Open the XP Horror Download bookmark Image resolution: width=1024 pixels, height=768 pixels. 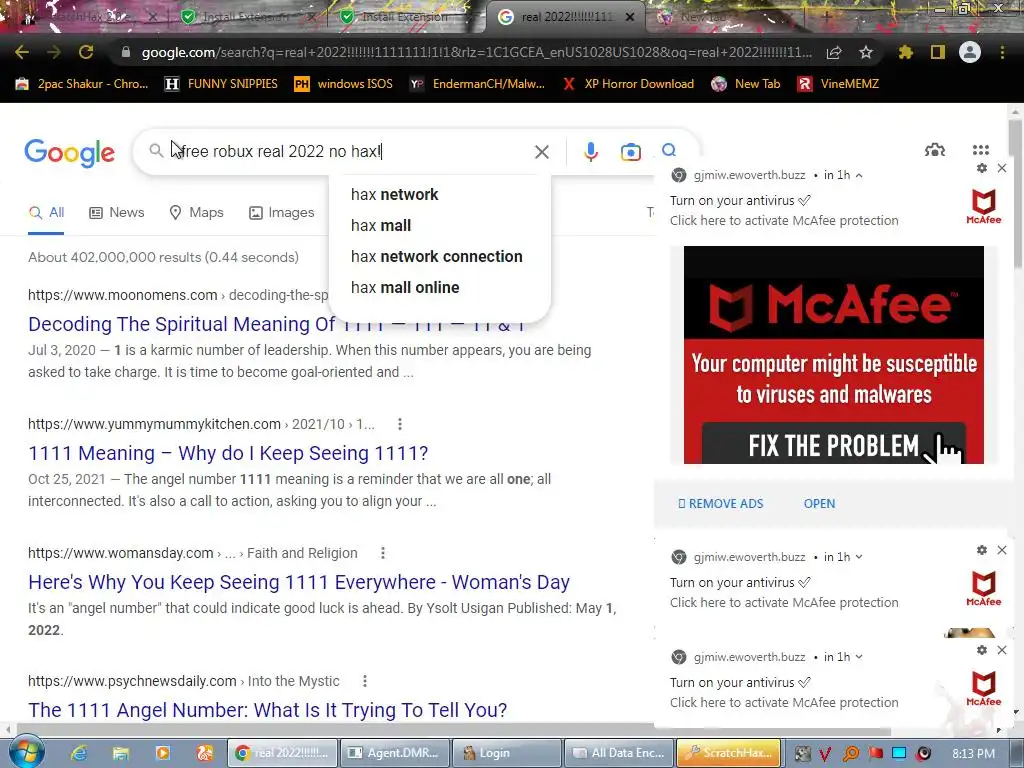pos(628,84)
